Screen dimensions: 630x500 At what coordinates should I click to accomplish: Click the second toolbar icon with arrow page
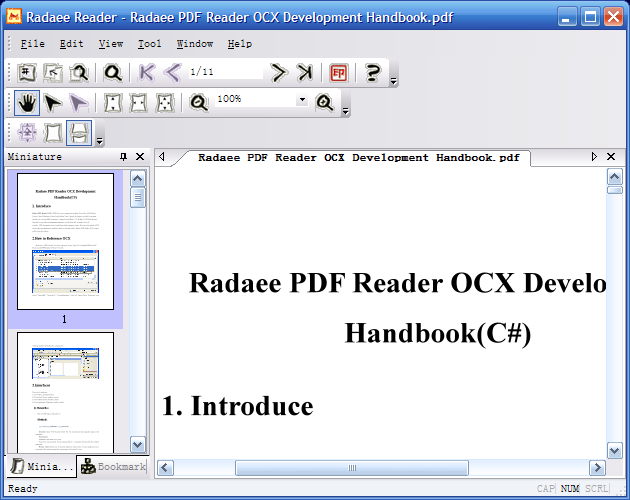click(x=53, y=73)
